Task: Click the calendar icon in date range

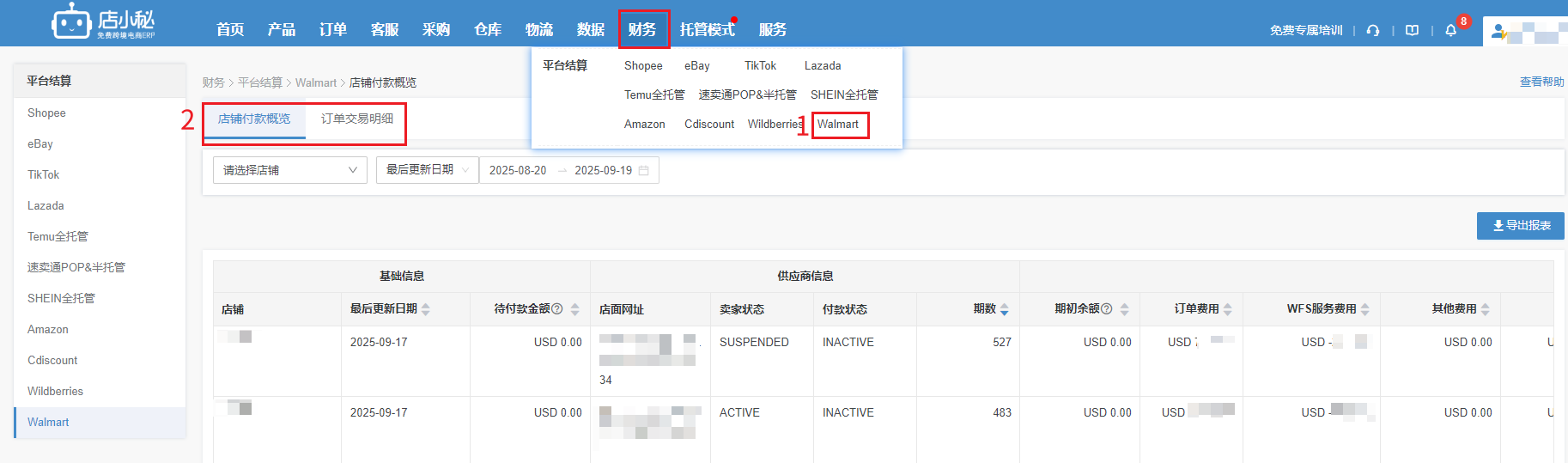Action: pos(643,170)
